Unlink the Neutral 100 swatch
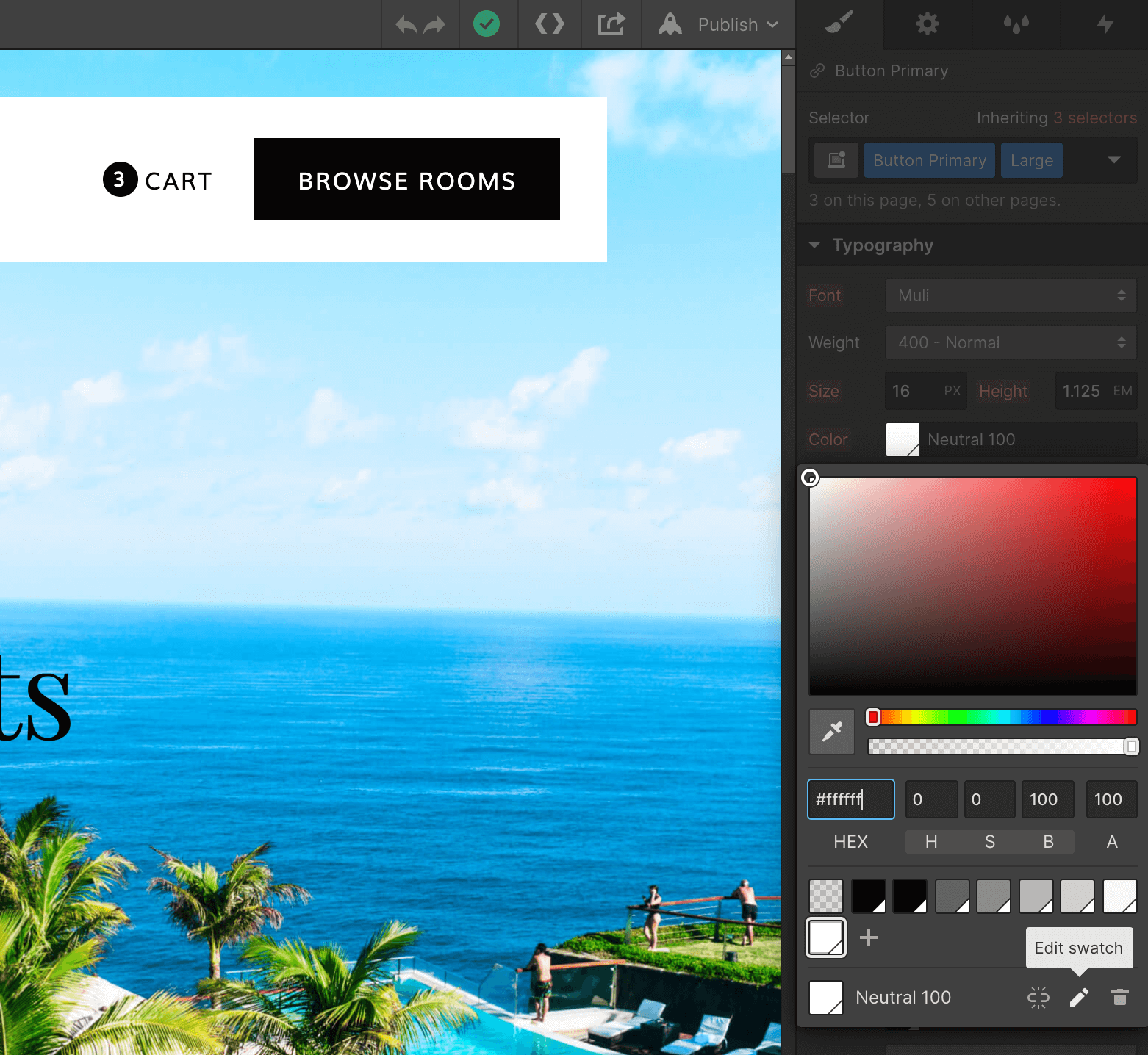 (1038, 997)
